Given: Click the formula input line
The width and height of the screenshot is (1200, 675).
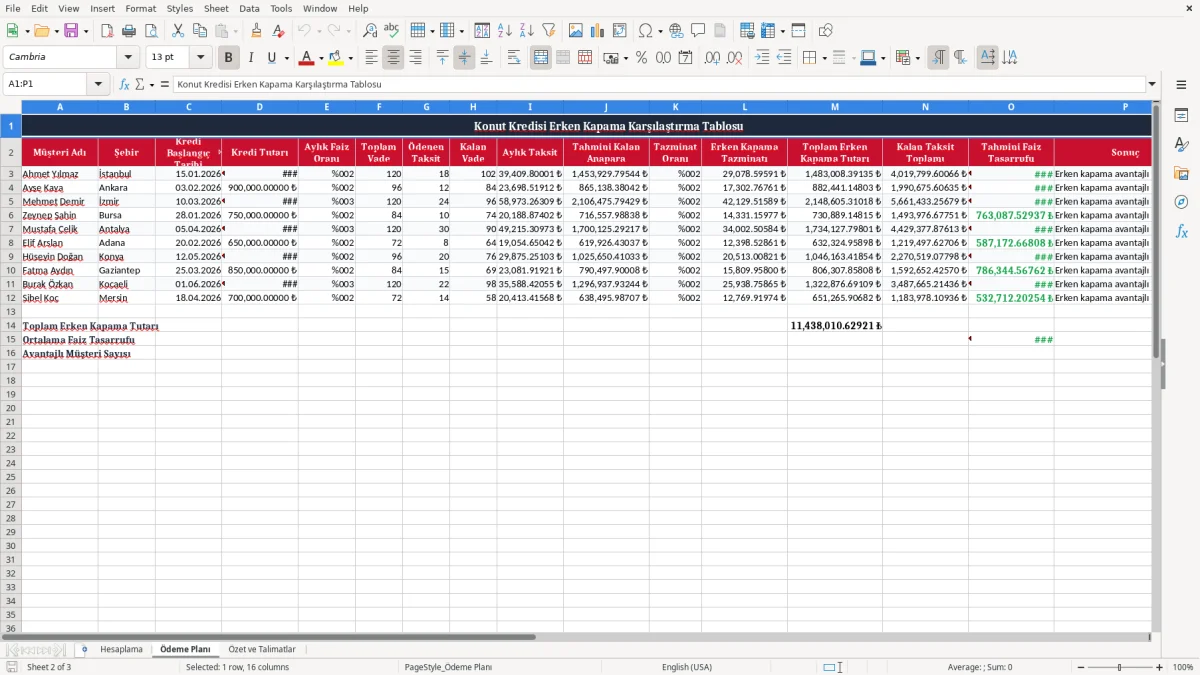Looking at the screenshot, I should click(658, 84).
